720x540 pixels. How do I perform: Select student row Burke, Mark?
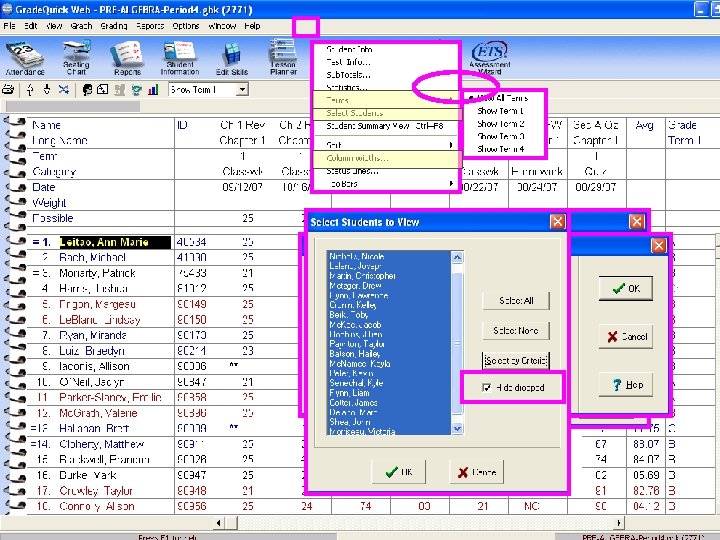point(87,475)
